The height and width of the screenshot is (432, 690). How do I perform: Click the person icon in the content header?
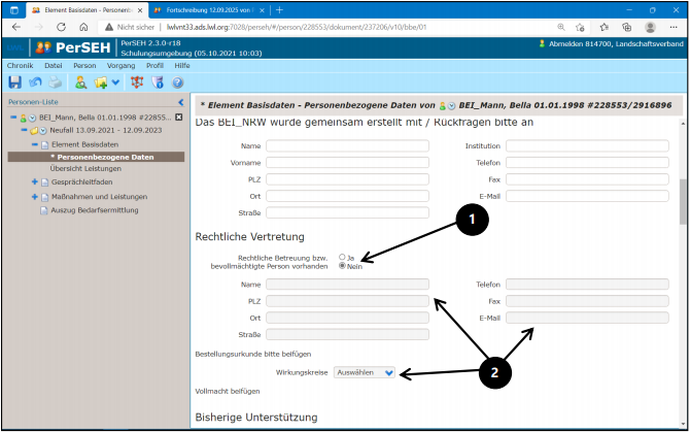(442, 106)
